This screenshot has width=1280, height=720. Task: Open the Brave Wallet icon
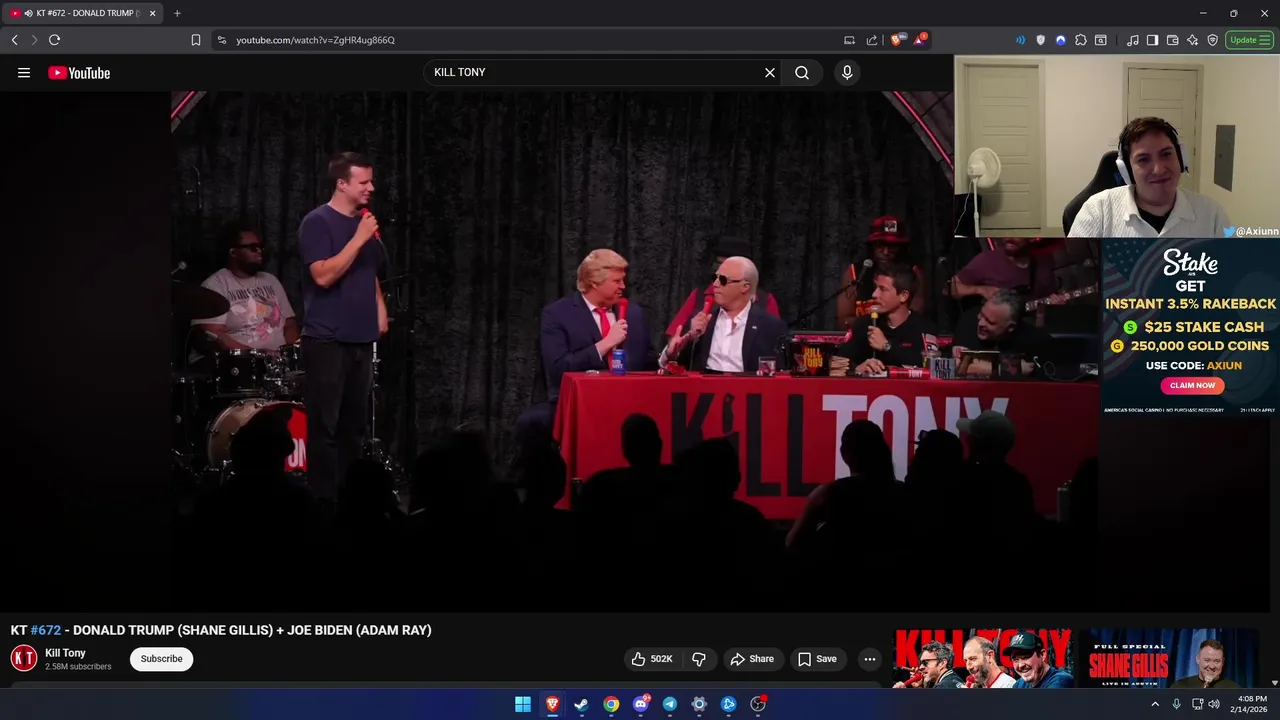(x=1173, y=40)
